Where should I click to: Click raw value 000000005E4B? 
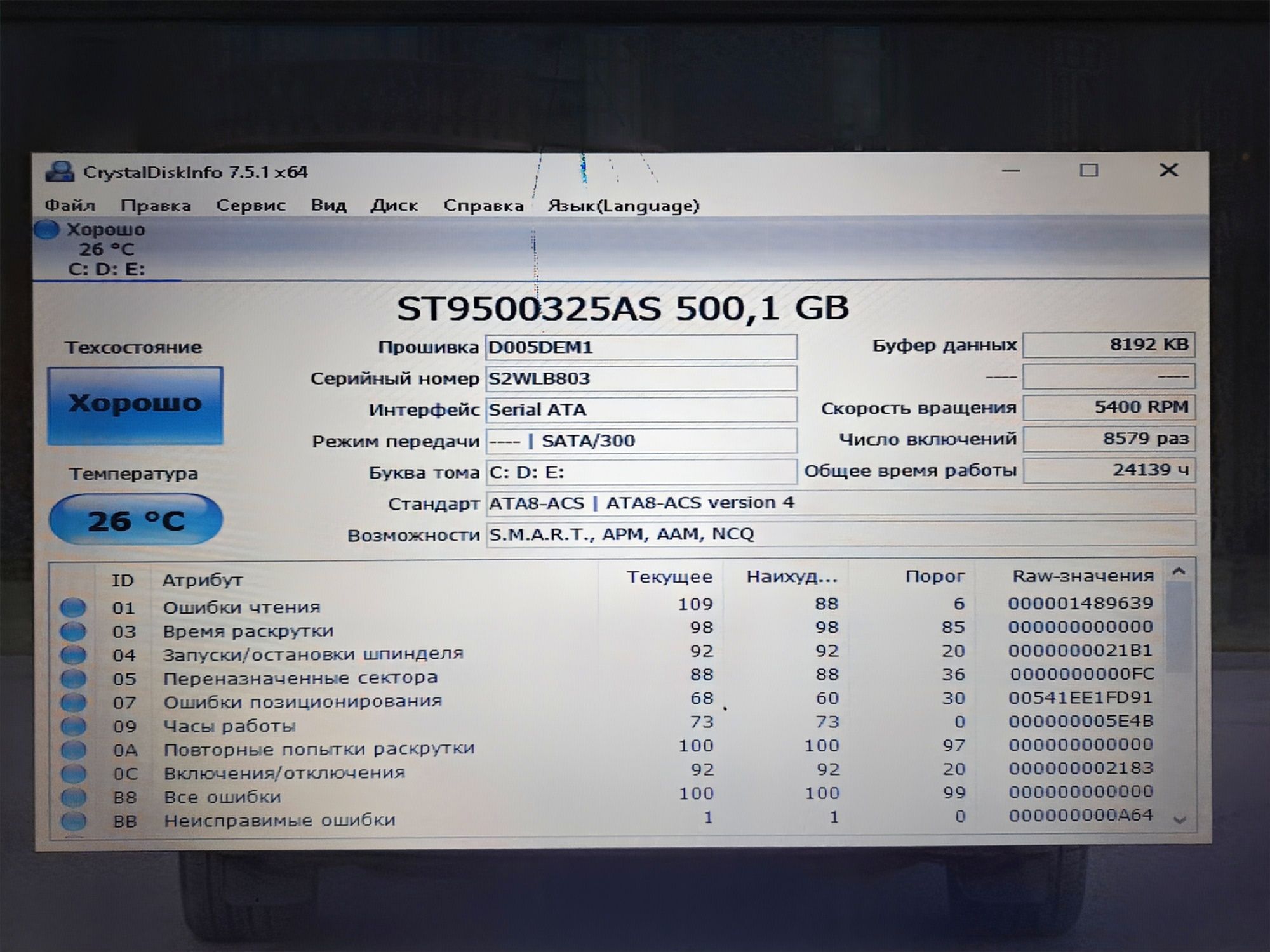1081,721
